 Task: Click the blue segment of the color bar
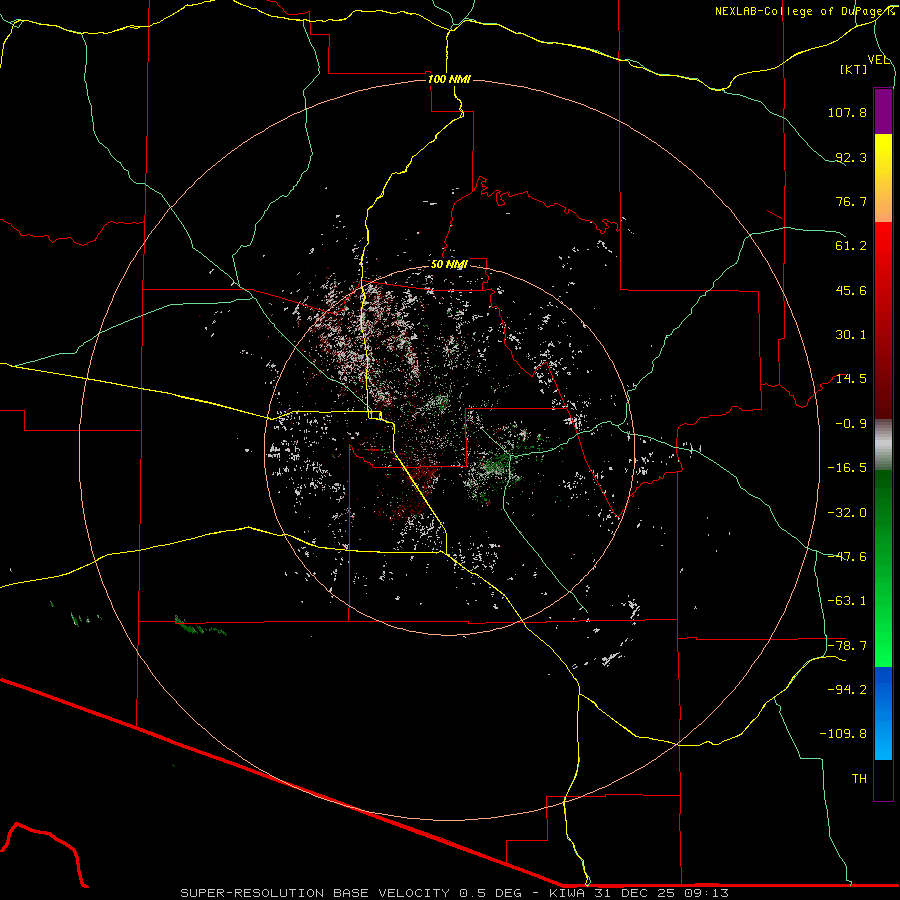click(883, 713)
